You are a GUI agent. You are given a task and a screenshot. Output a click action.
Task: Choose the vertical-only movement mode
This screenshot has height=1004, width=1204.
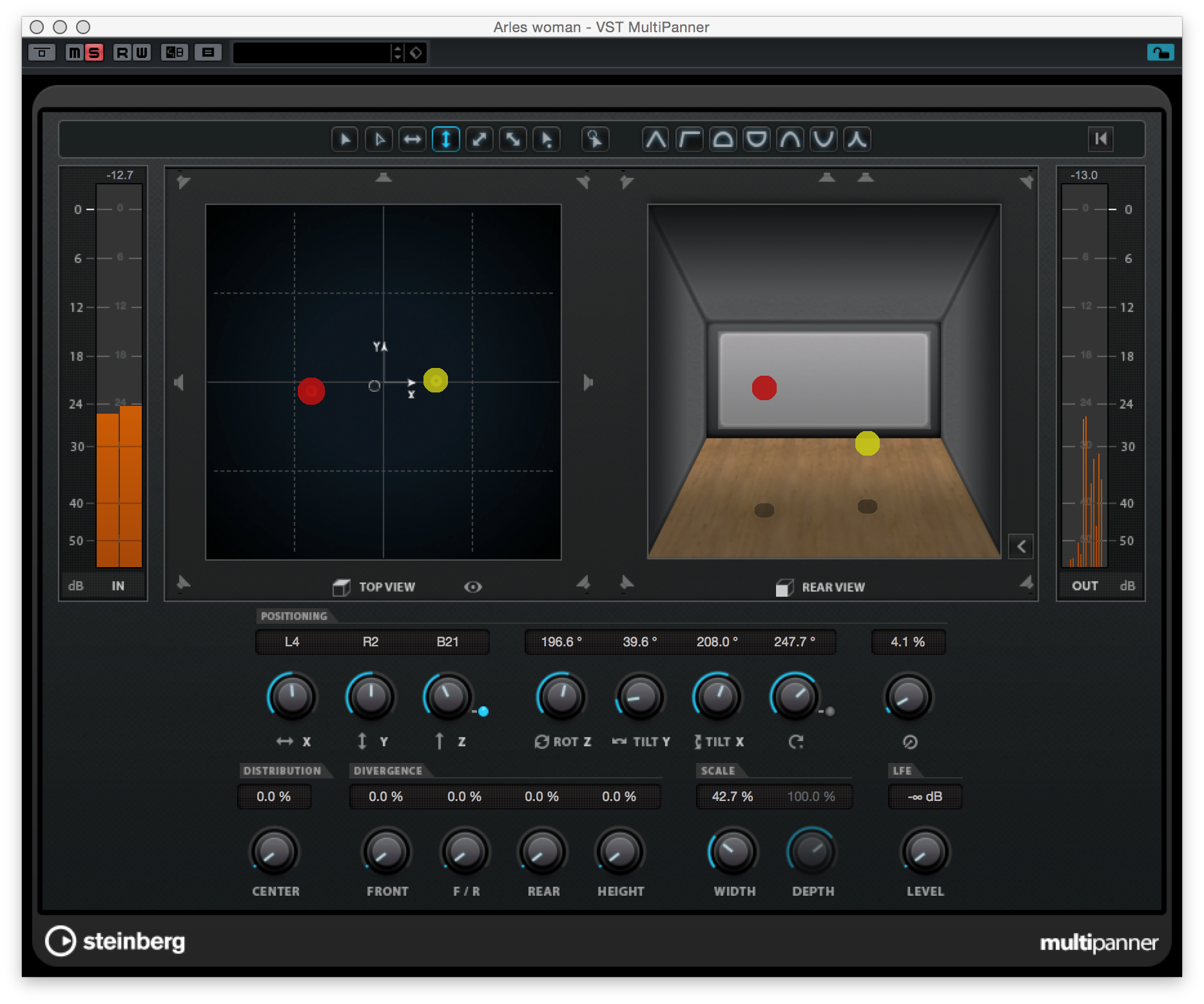click(x=446, y=139)
